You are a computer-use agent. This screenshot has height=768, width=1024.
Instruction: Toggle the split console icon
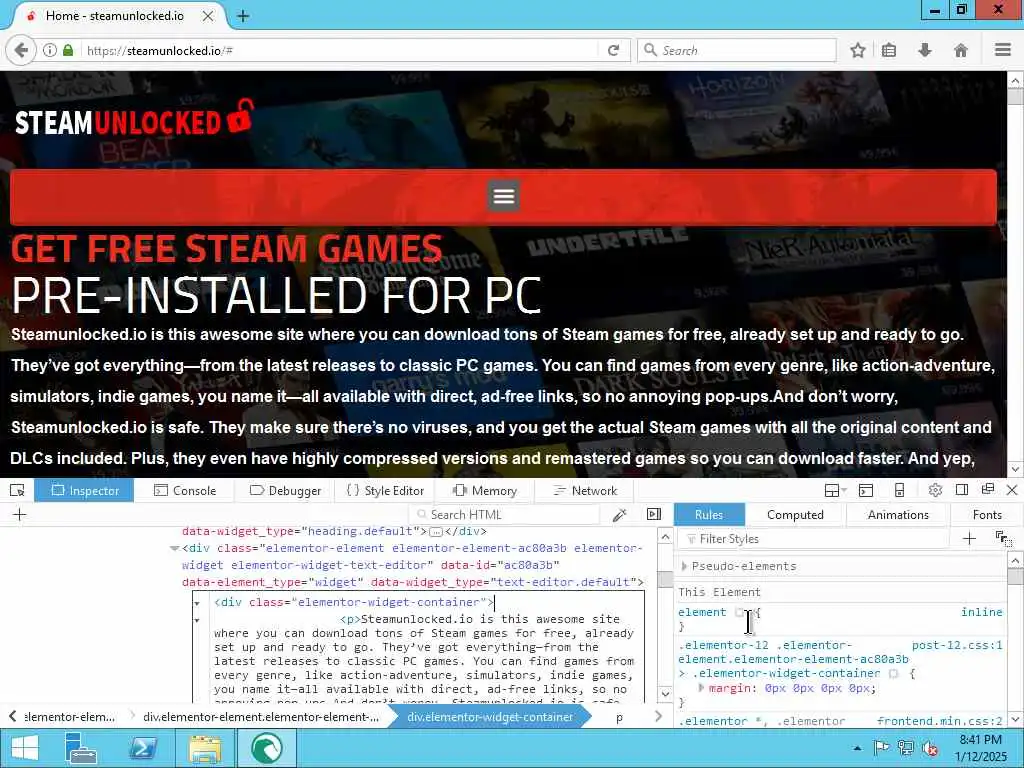(866, 490)
